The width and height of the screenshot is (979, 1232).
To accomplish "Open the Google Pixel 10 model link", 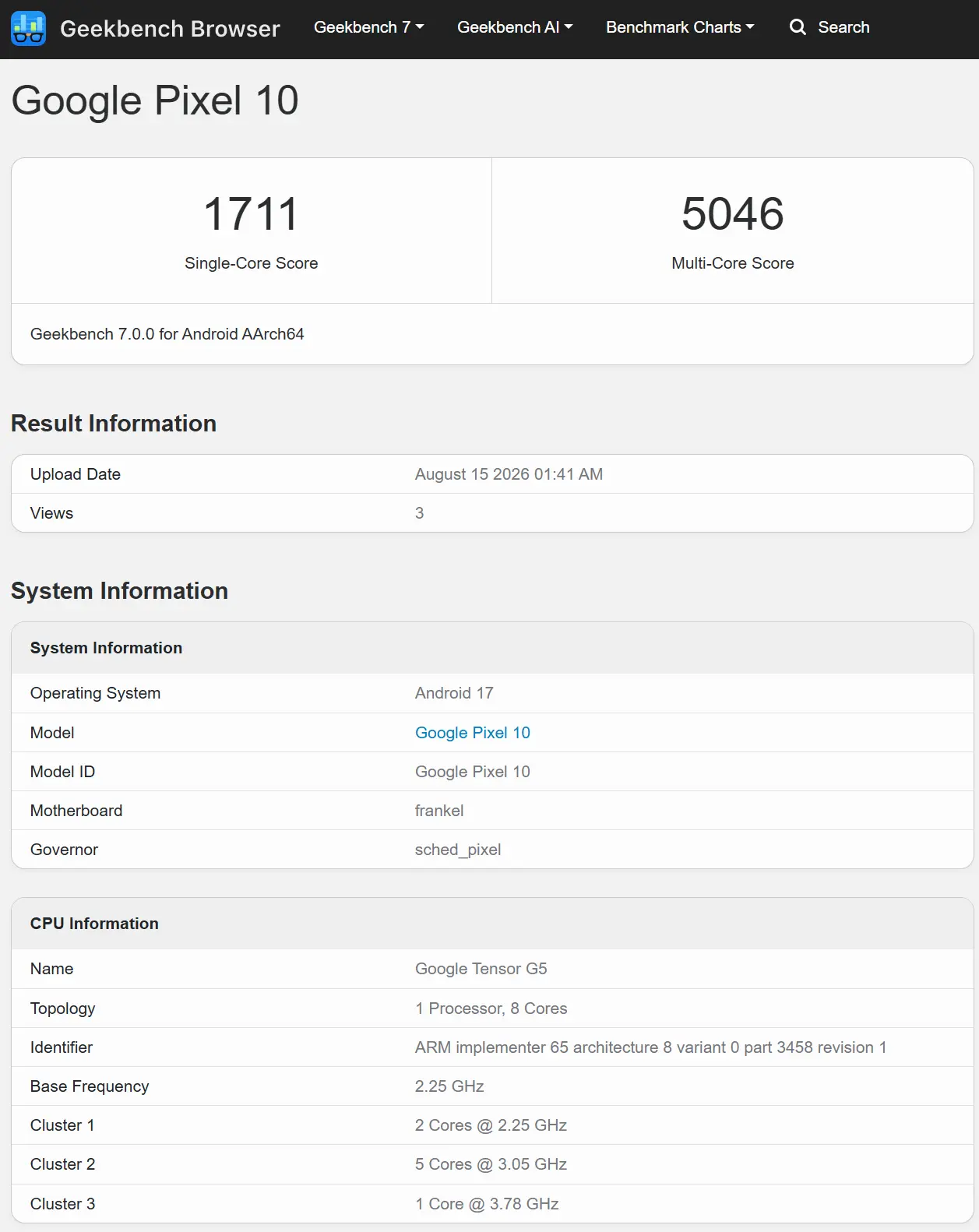I will point(472,733).
